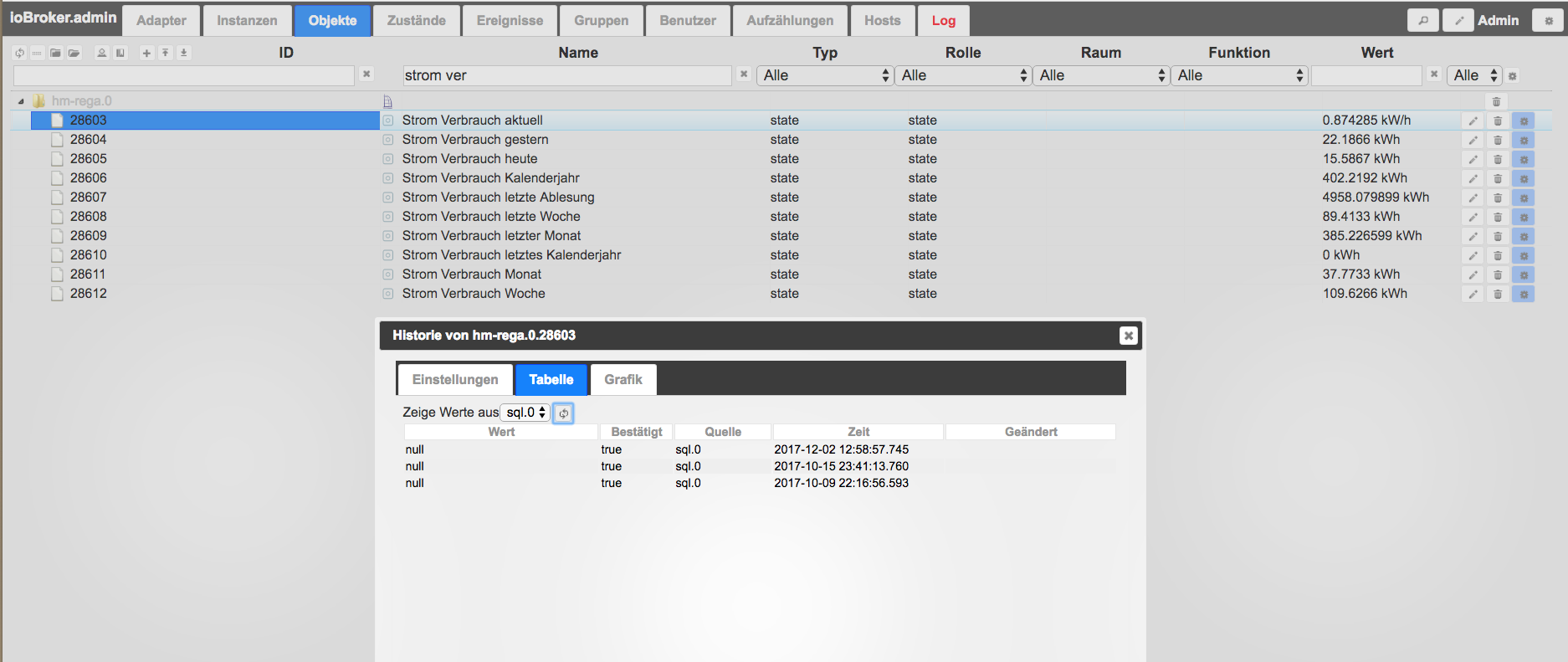
Task: Click the value '0.874285 kW/h'
Action: [x=1366, y=121]
